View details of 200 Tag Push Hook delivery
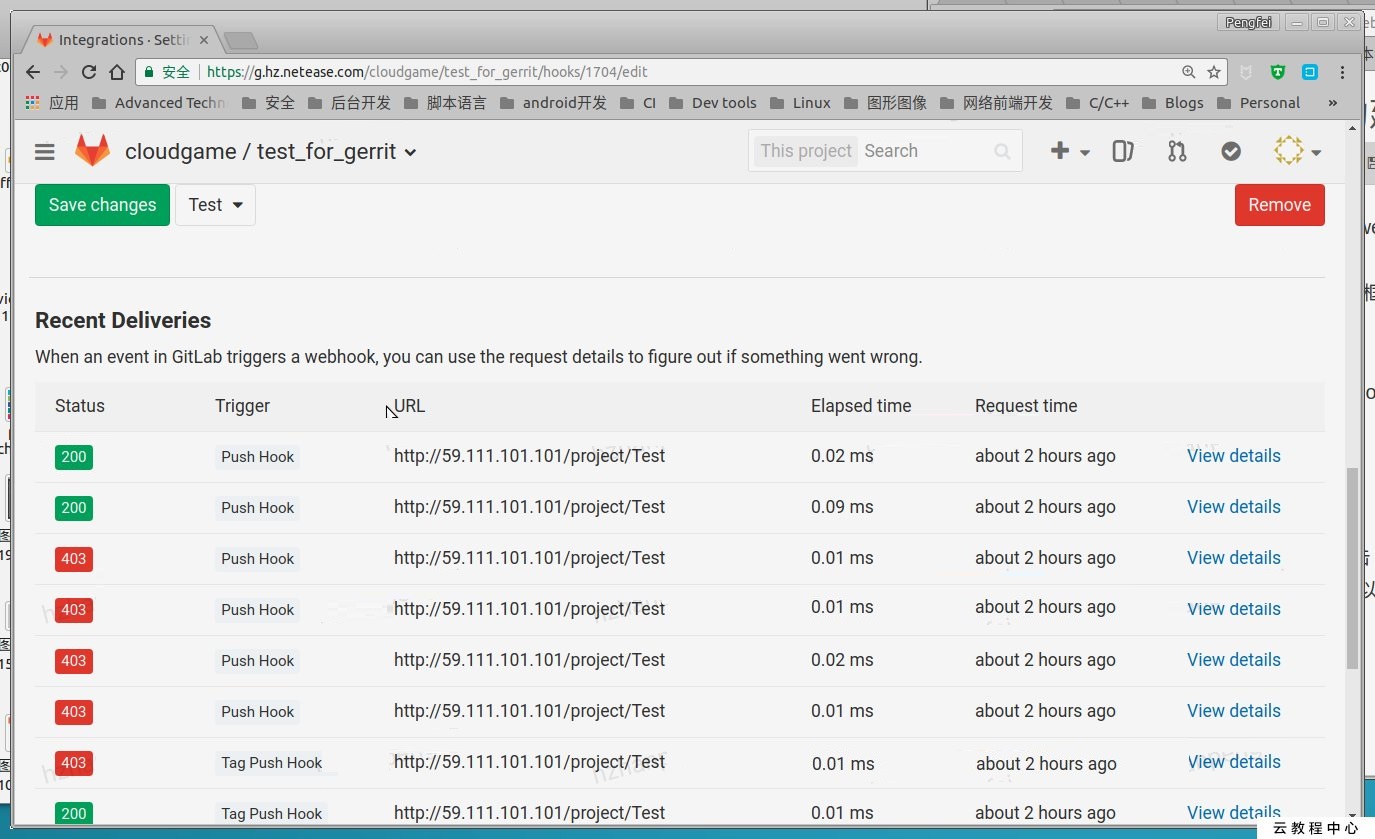The width and height of the screenshot is (1375, 839). tap(1233, 812)
